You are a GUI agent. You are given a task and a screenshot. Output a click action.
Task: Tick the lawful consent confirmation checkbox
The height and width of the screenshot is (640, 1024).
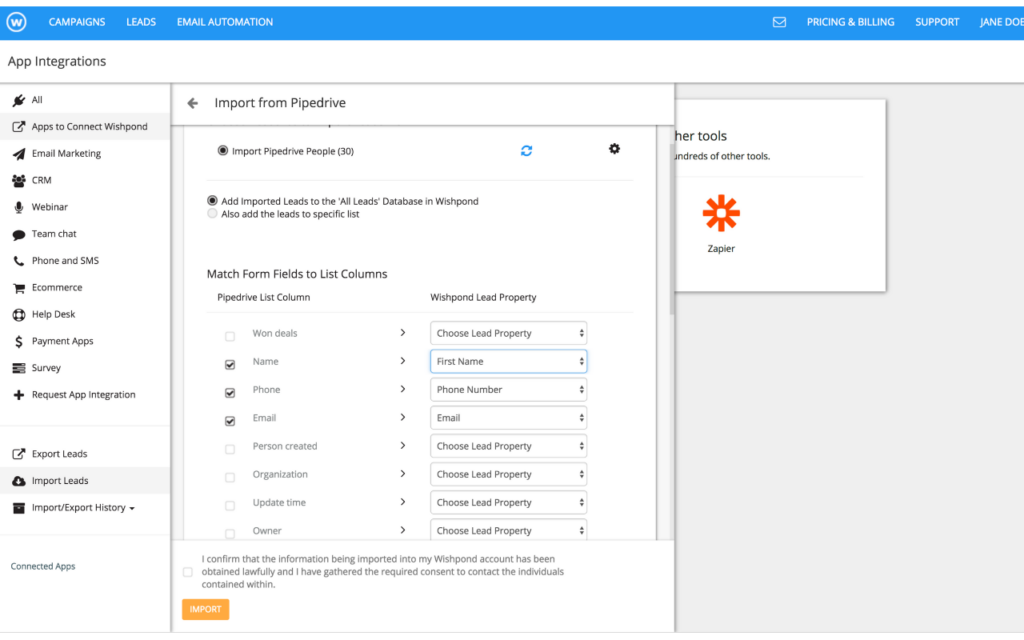pyautogui.click(x=188, y=573)
